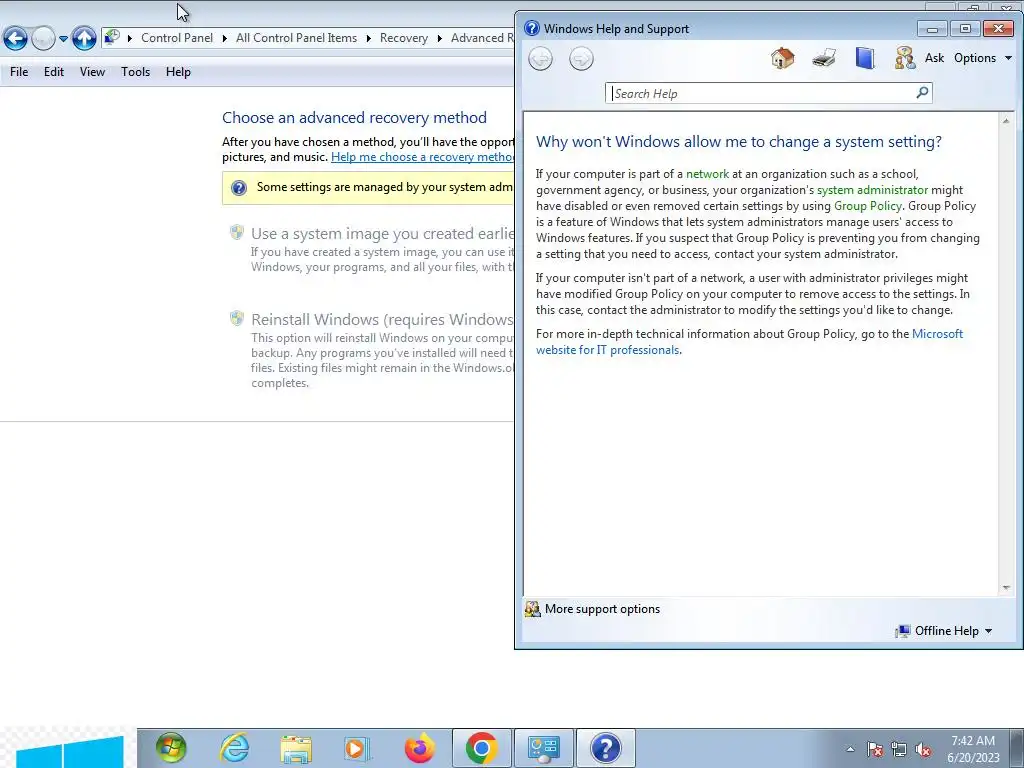Open Windows Explorer from taskbar
This screenshot has width=1024, height=768.
click(296, 748)
